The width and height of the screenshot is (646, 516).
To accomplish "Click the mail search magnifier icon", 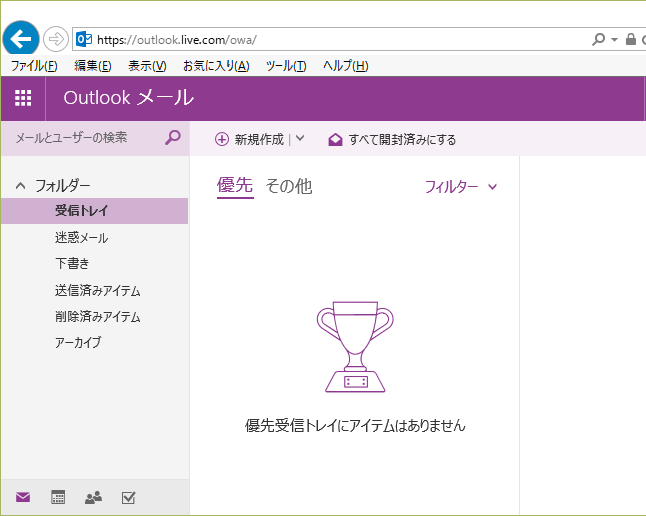I will (173, 137).
